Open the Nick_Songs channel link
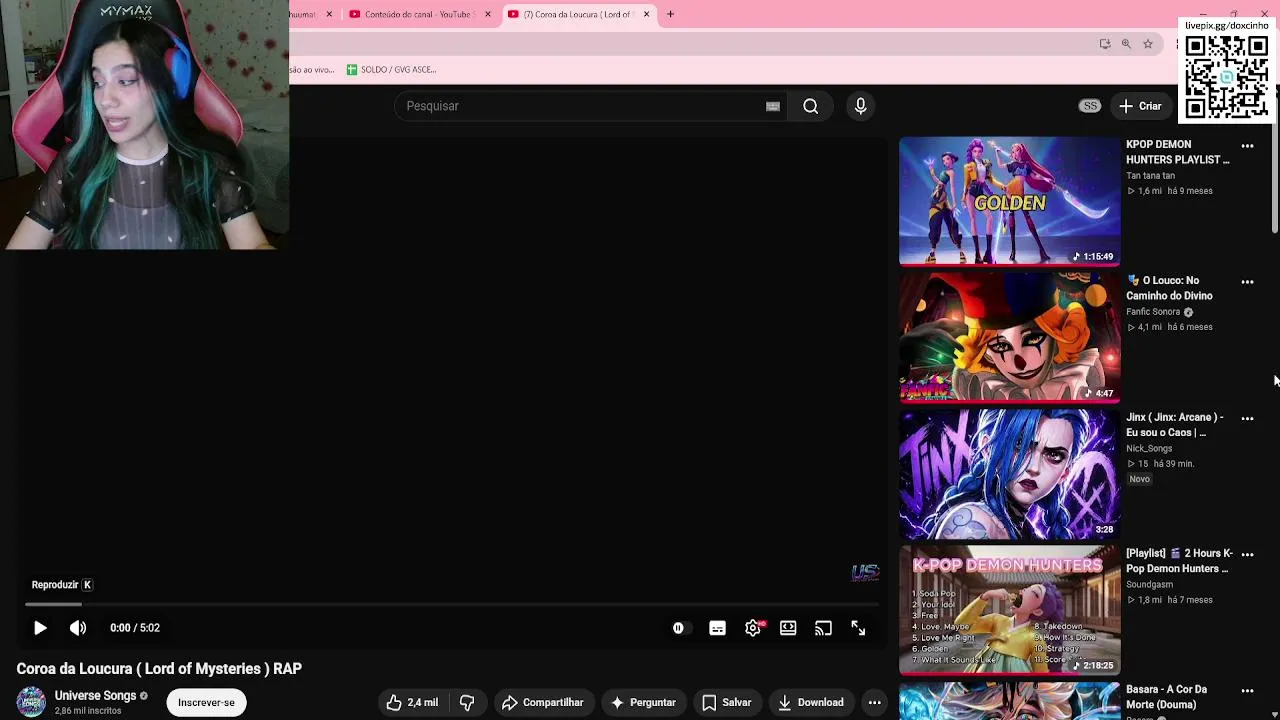 pos(1149,449)
